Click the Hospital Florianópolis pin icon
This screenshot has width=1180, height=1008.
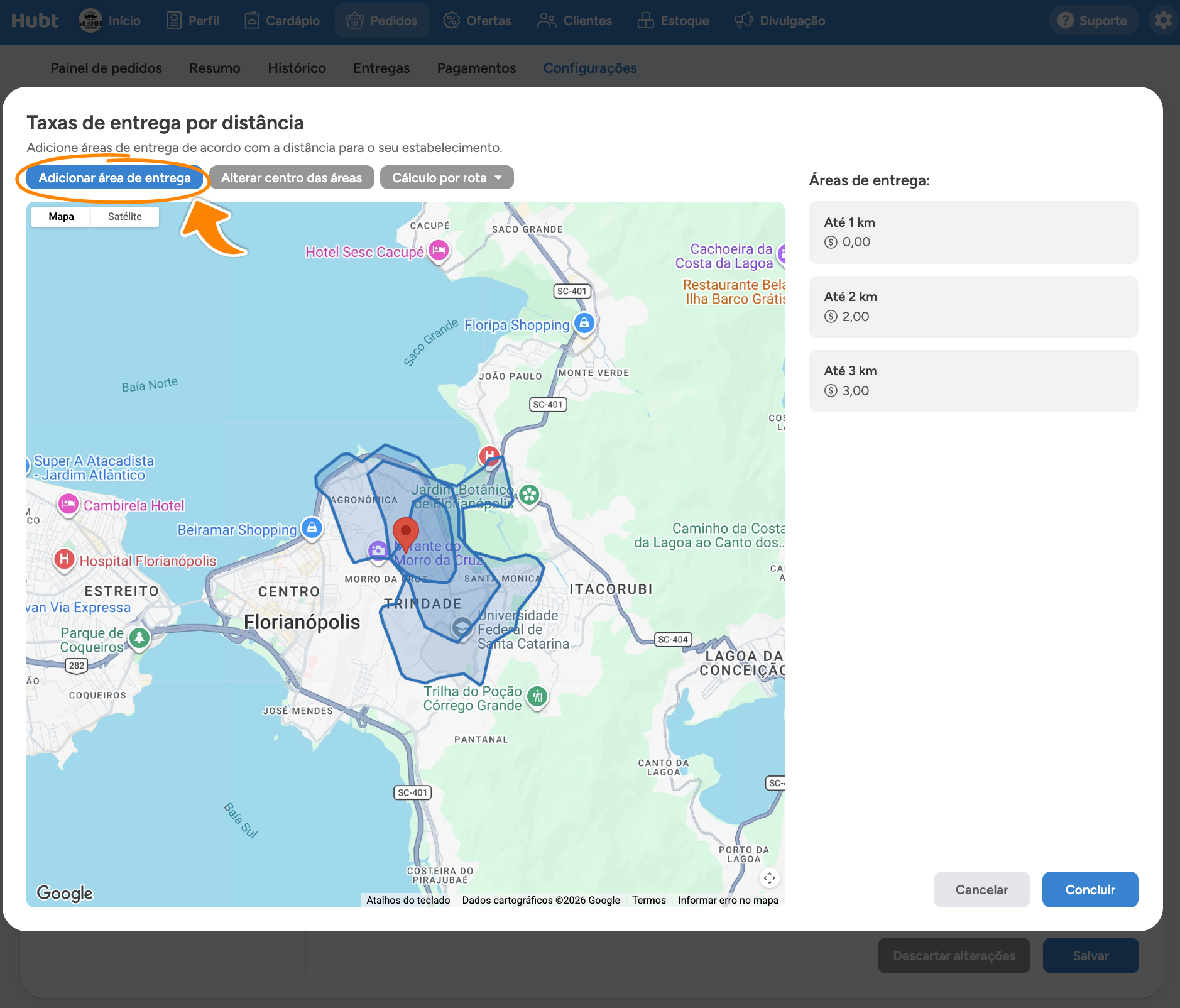tap(64, 559)
